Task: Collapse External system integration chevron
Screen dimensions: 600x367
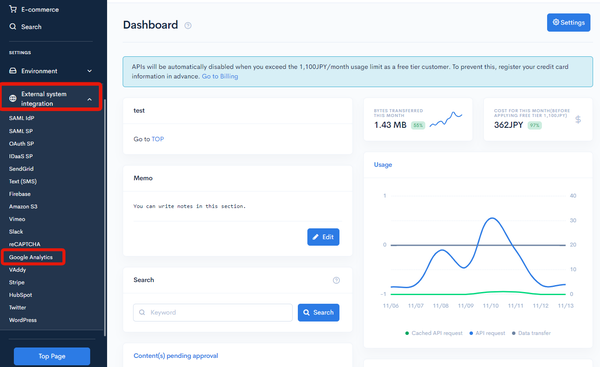Action: [x=90, y=99]
